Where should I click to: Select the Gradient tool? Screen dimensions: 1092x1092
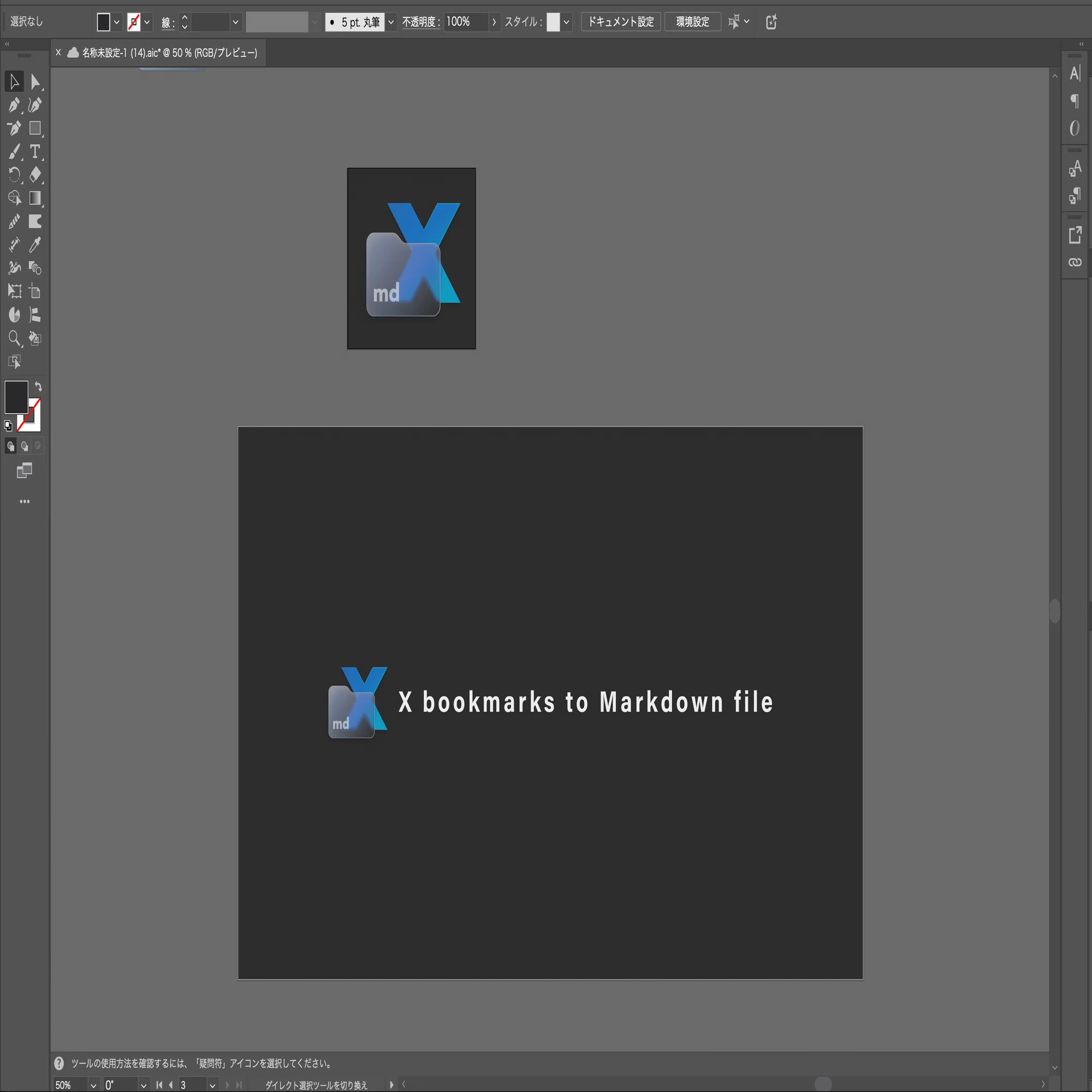pyautogui.click(x=35, y=198)
